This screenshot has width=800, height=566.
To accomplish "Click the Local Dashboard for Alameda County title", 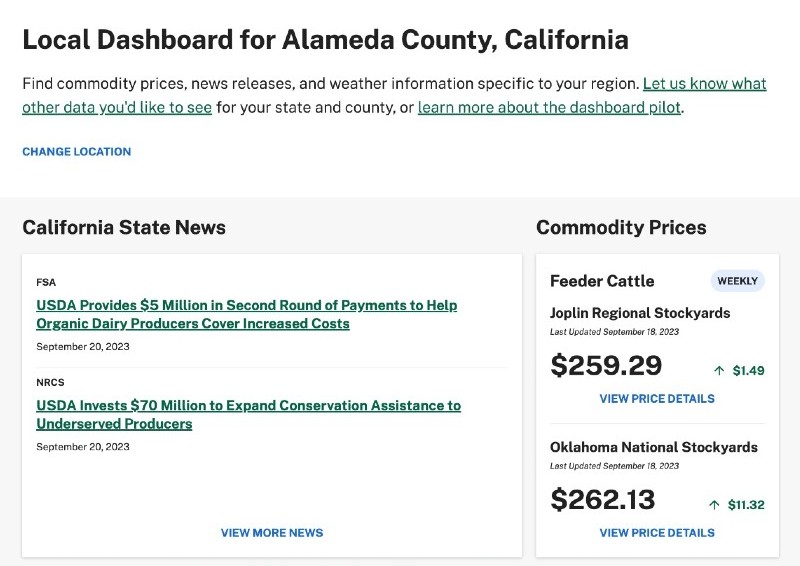I will point(325,40).
